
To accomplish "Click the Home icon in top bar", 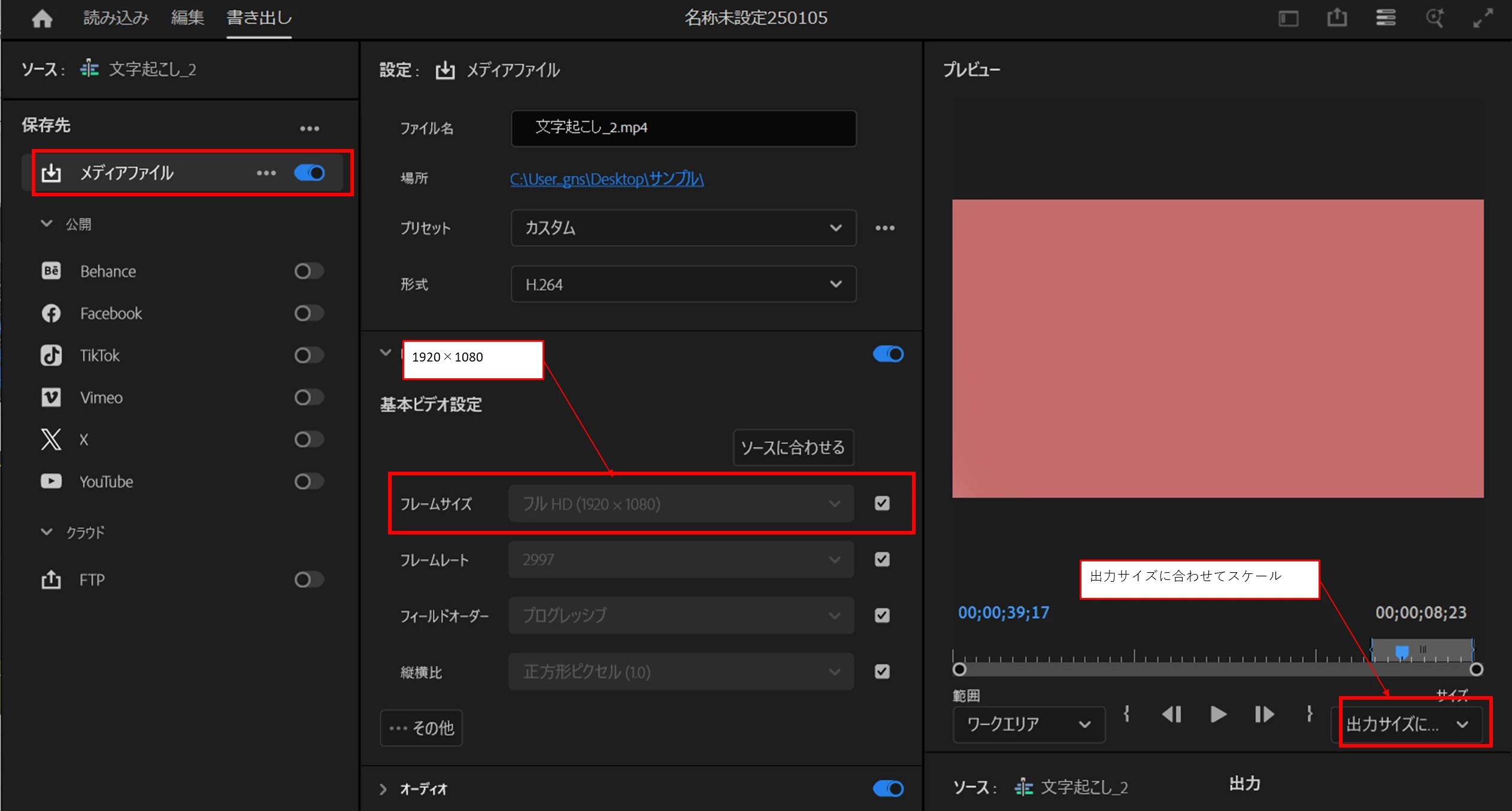I will click(42, 19).
